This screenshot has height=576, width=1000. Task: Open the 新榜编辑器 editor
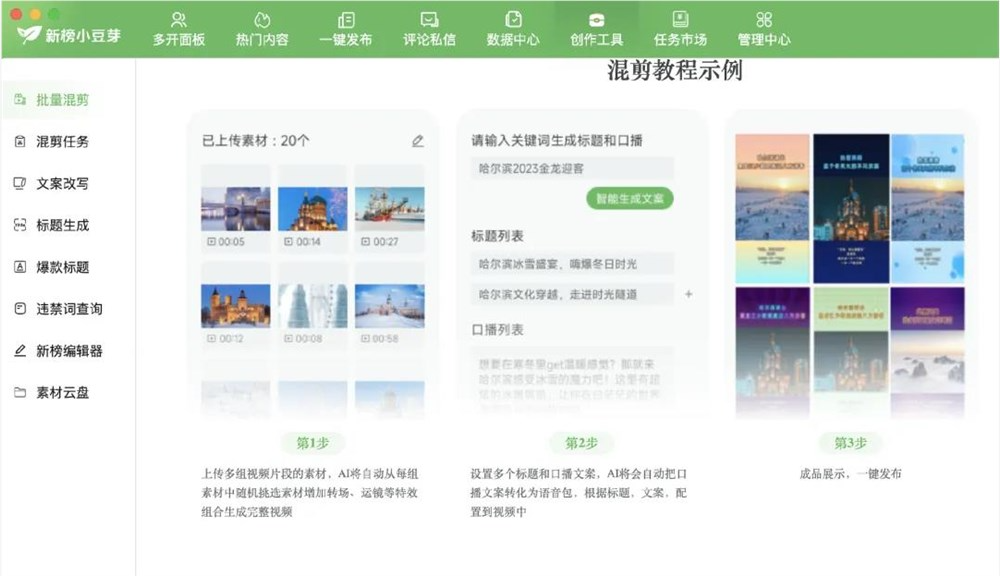pos(69,350)
